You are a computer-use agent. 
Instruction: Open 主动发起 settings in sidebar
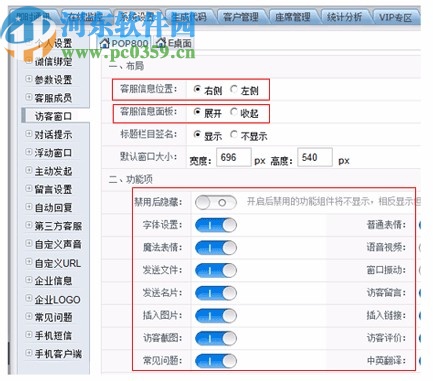pos(53,171)
